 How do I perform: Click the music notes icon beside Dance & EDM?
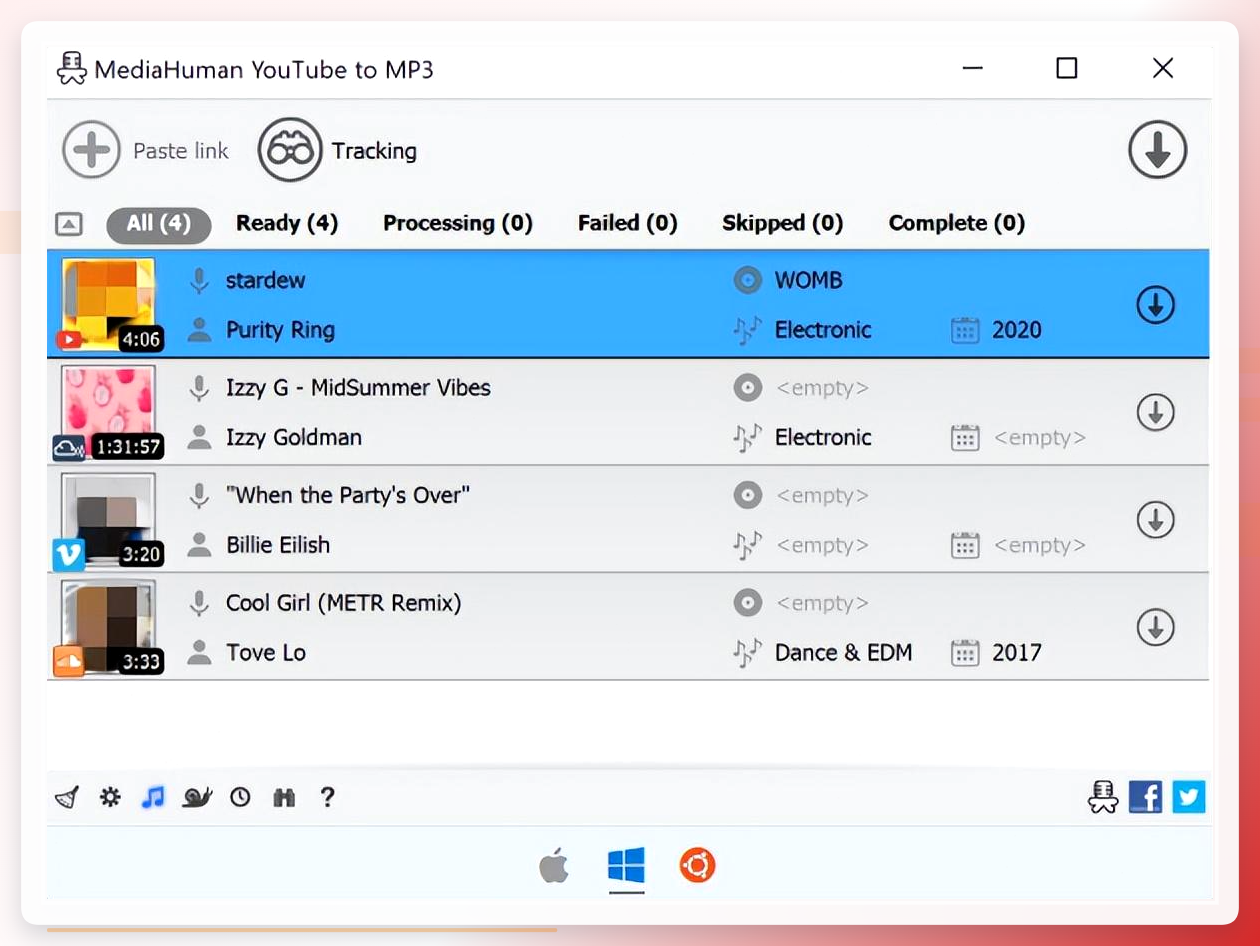point(747,653)
